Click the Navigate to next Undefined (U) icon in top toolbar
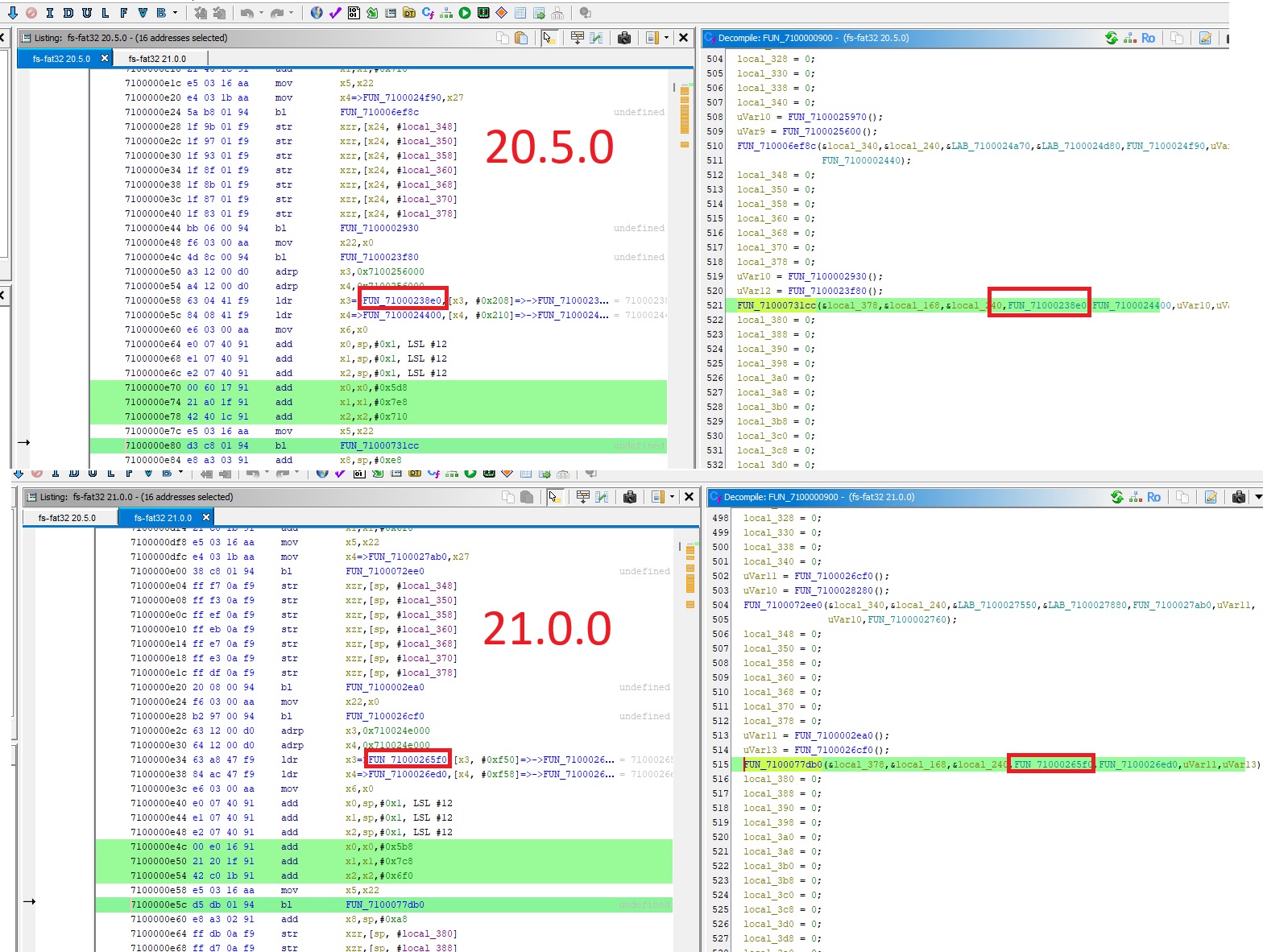 click(x=87, y=13)
